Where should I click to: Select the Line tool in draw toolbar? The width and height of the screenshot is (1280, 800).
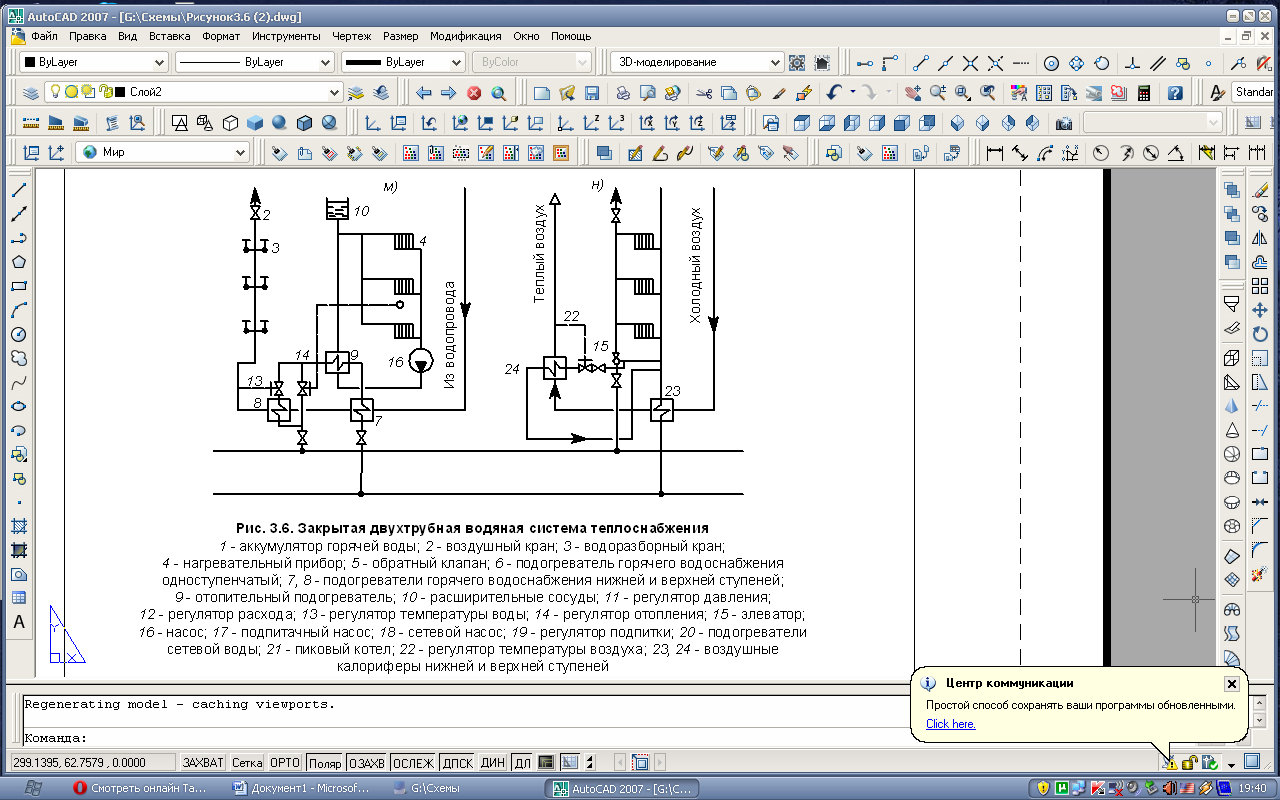(x=19, y=190)
